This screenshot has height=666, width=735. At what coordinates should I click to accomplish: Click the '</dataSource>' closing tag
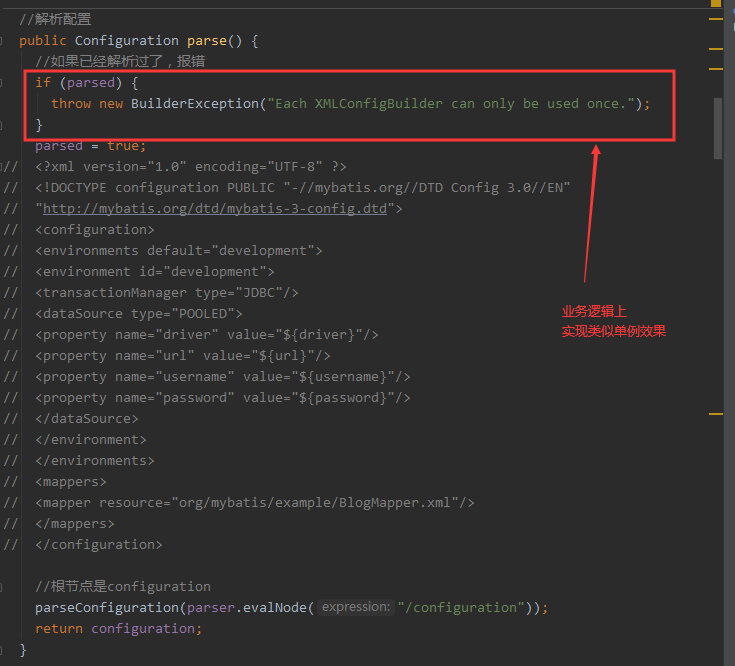coord(87,419)
